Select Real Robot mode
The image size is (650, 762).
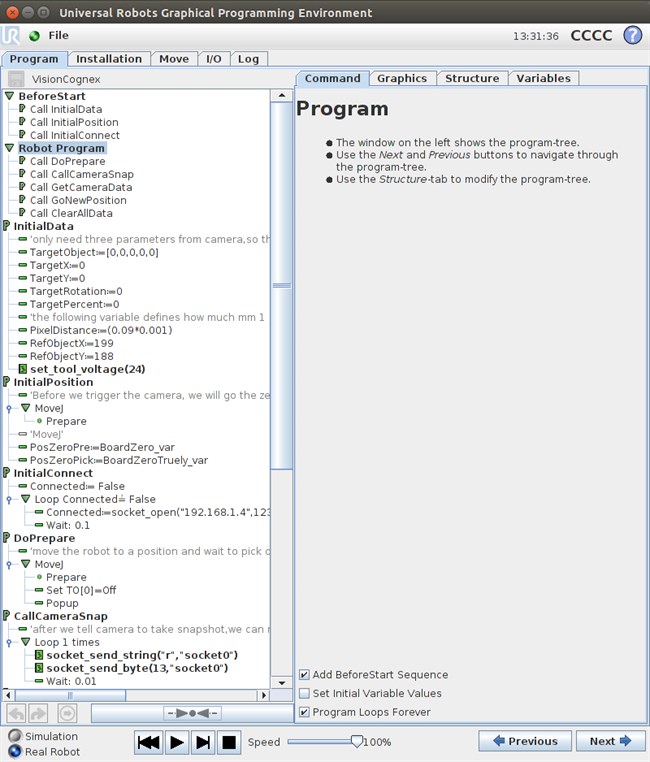[16, 751]
